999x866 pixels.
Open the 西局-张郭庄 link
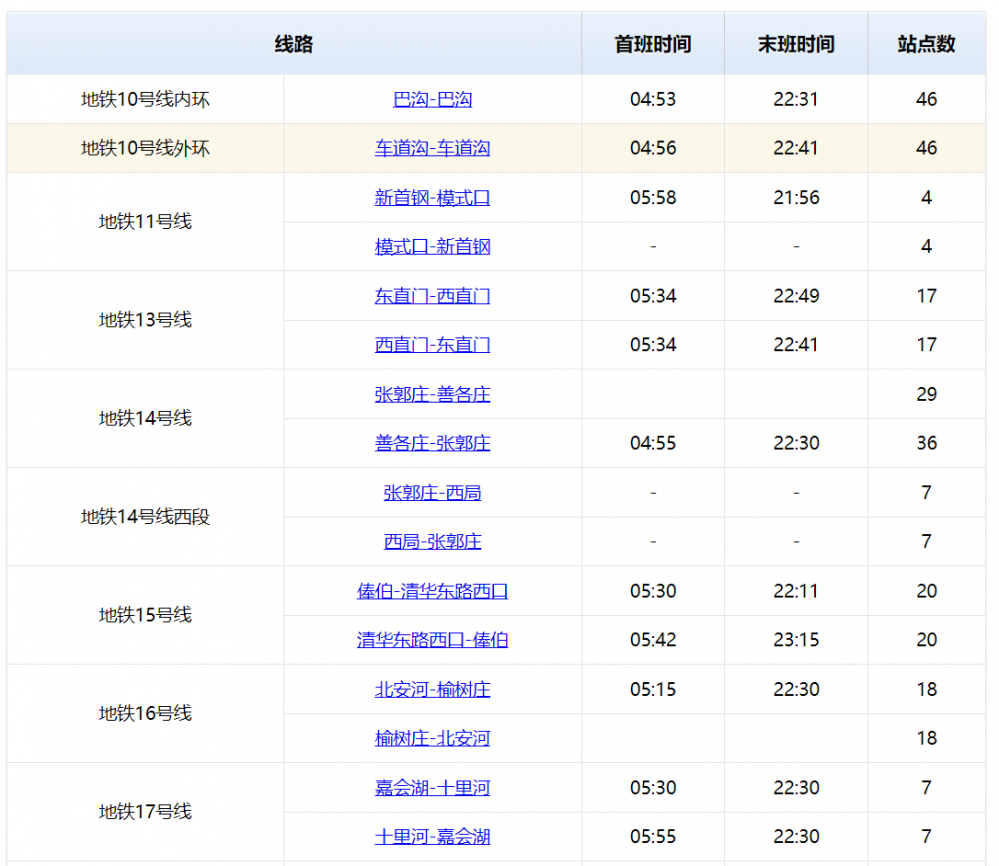click(432, 542)
